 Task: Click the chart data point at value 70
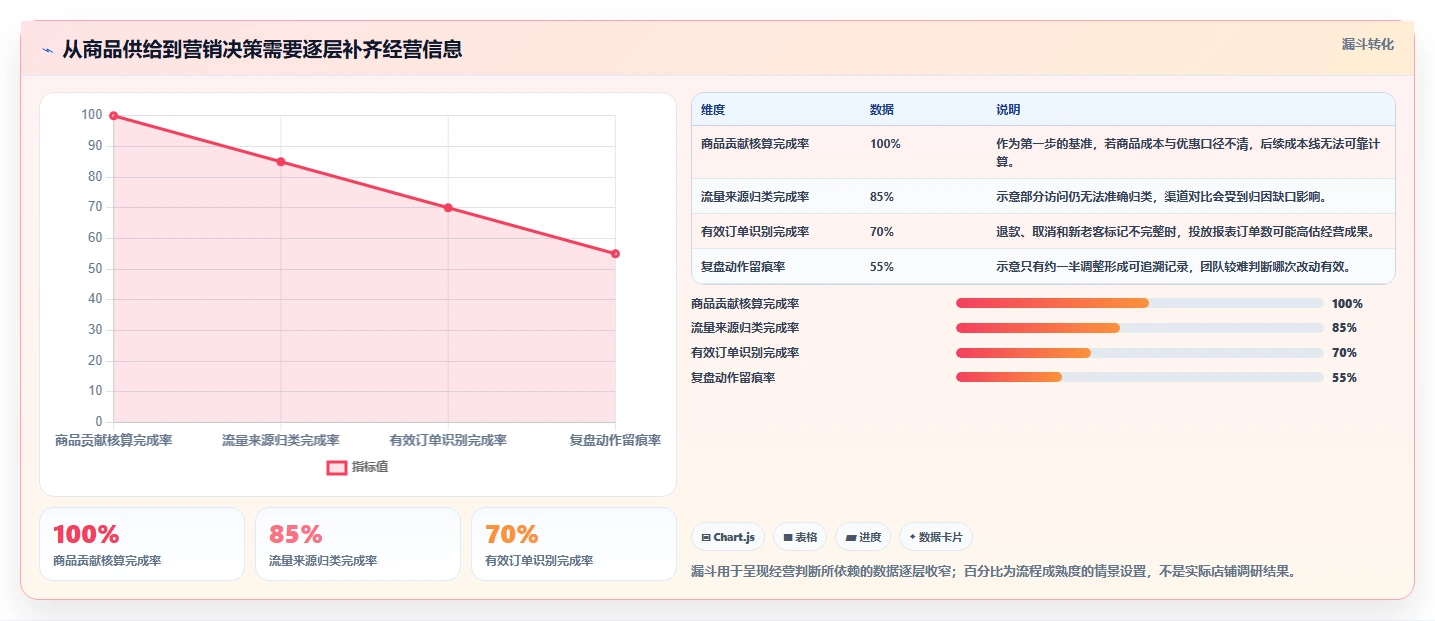pyautogui.click(x=448, y=208)
